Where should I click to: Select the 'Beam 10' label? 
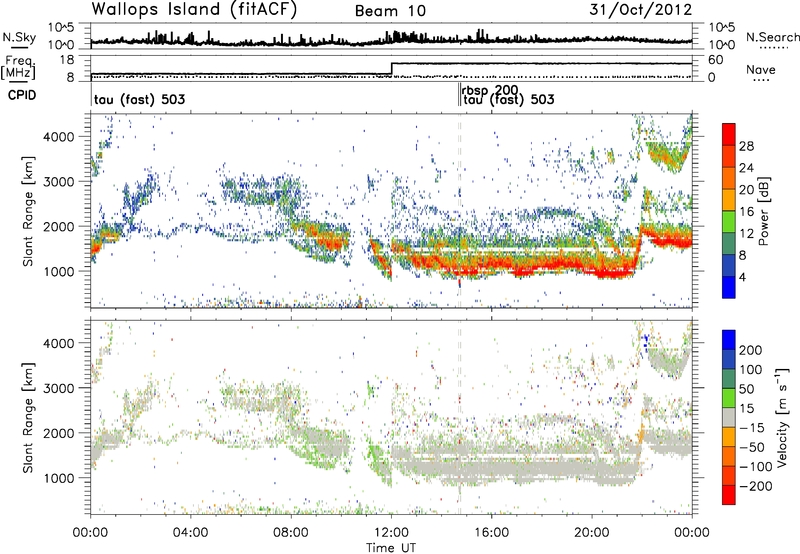pos(390,11)
